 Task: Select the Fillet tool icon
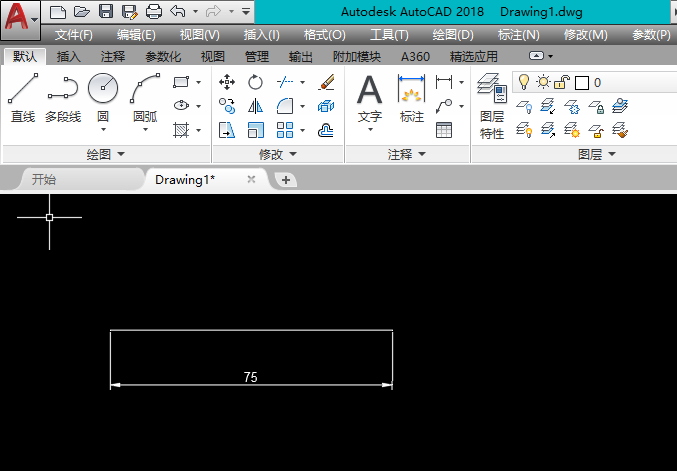(x=285, y=106)
